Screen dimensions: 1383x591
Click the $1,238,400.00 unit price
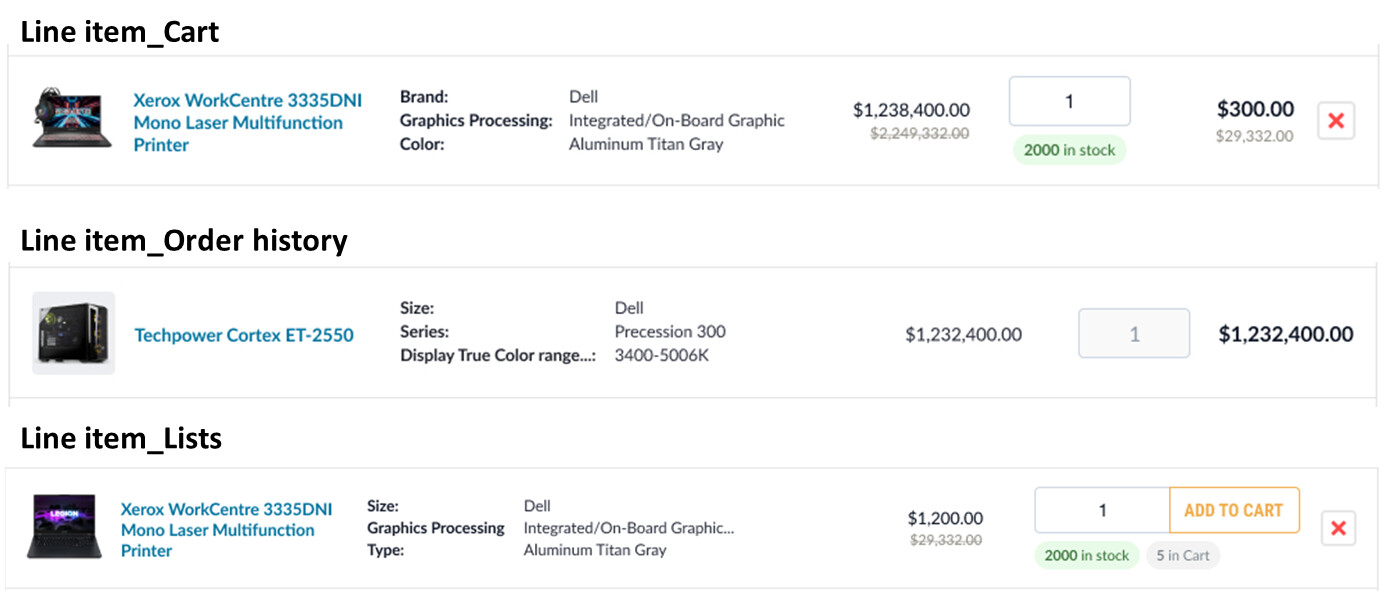(911, 110)
